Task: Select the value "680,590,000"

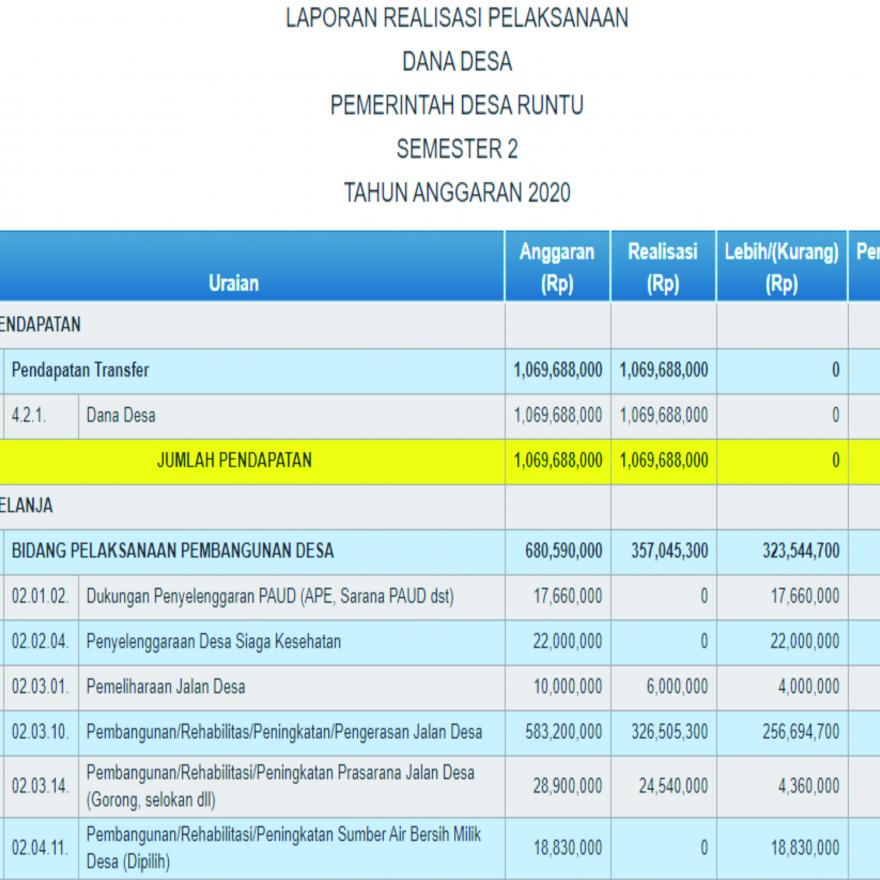Action: click(x=563, y=551)
